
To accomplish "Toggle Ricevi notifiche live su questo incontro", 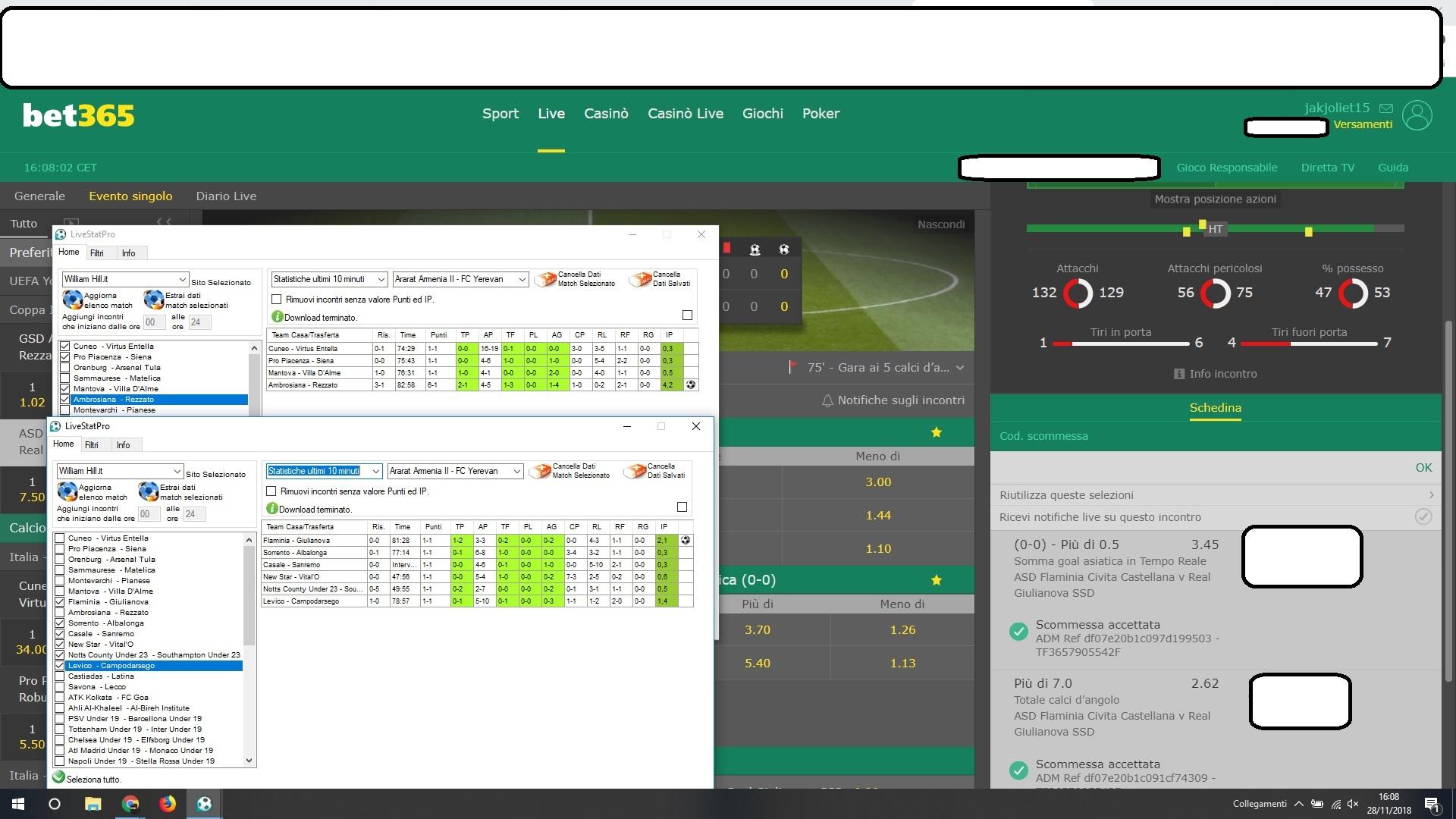I will 1423,517.
